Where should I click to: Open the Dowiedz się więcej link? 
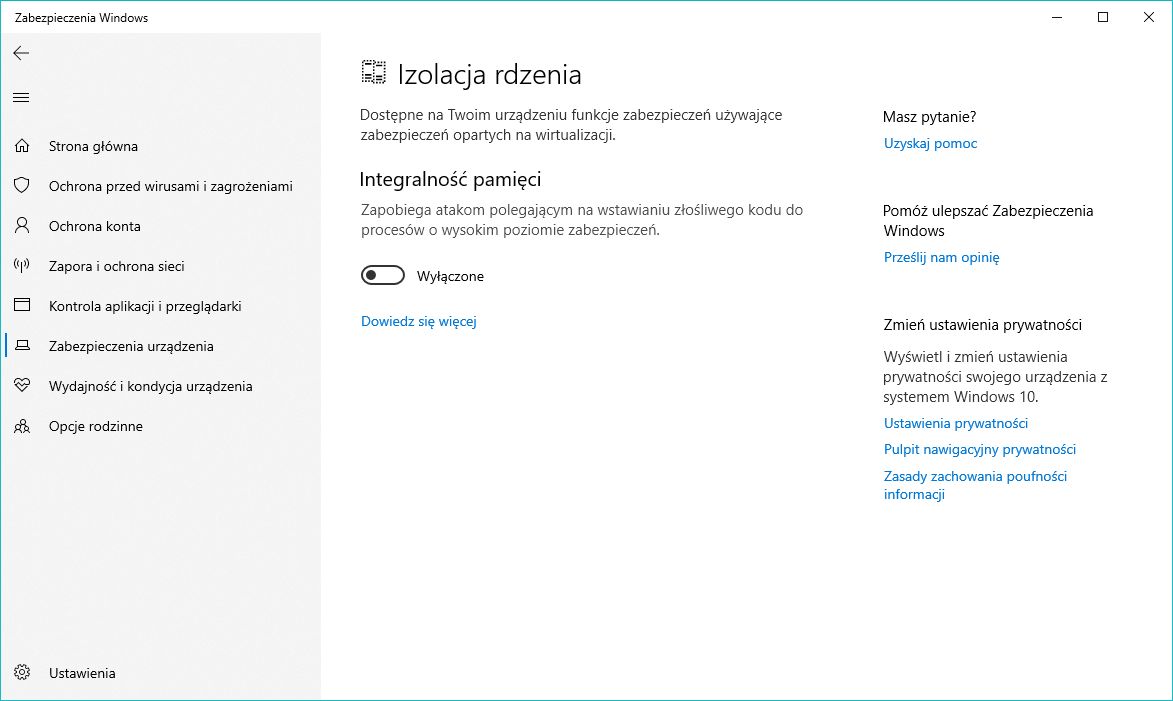418,321
